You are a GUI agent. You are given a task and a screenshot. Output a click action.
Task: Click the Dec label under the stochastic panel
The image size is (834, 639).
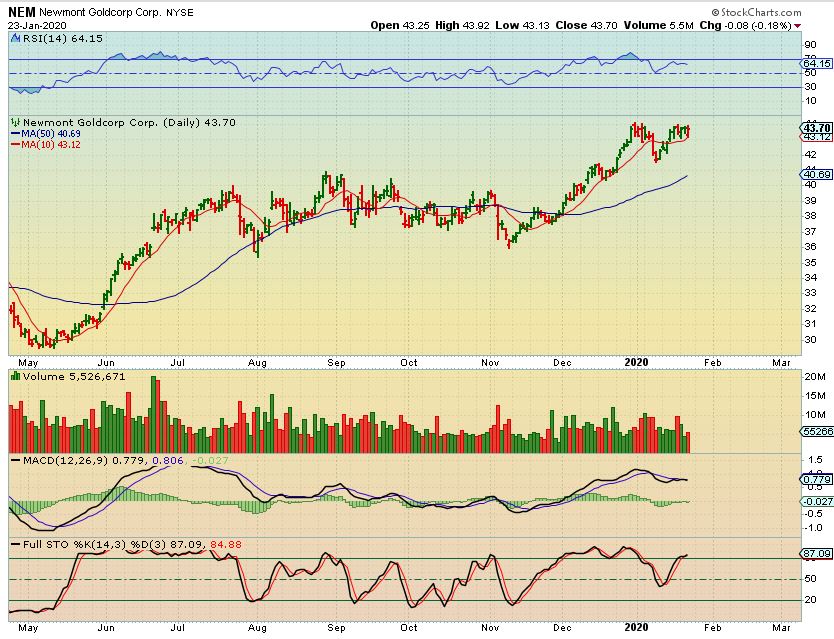562,627
